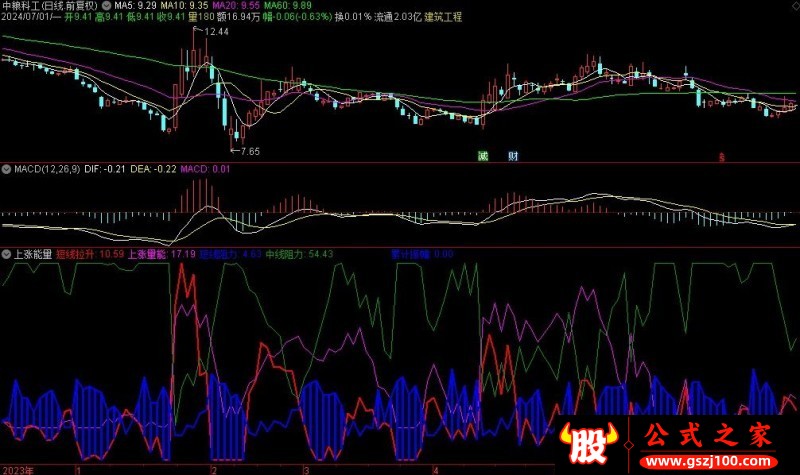
Task: Select the 2023年 timeline marker
Action: click(18, 470)
